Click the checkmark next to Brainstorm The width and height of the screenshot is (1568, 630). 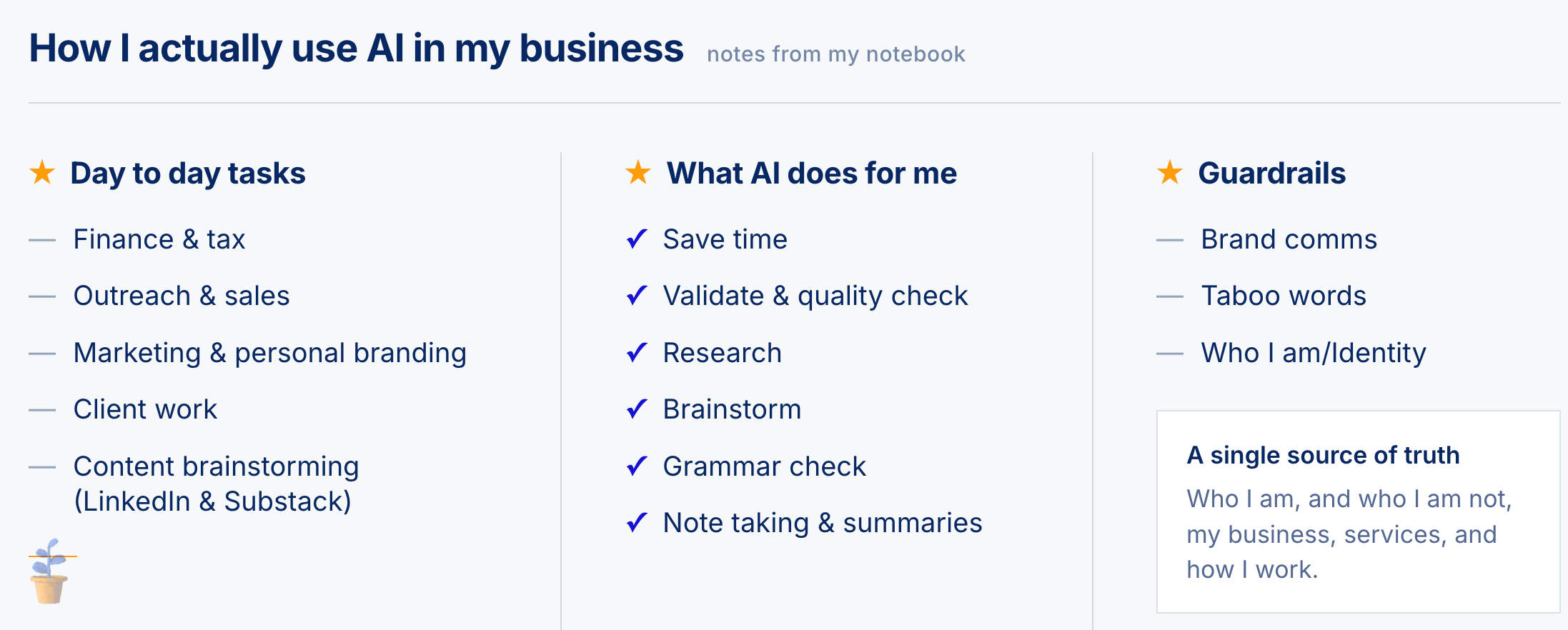(637, 409)
